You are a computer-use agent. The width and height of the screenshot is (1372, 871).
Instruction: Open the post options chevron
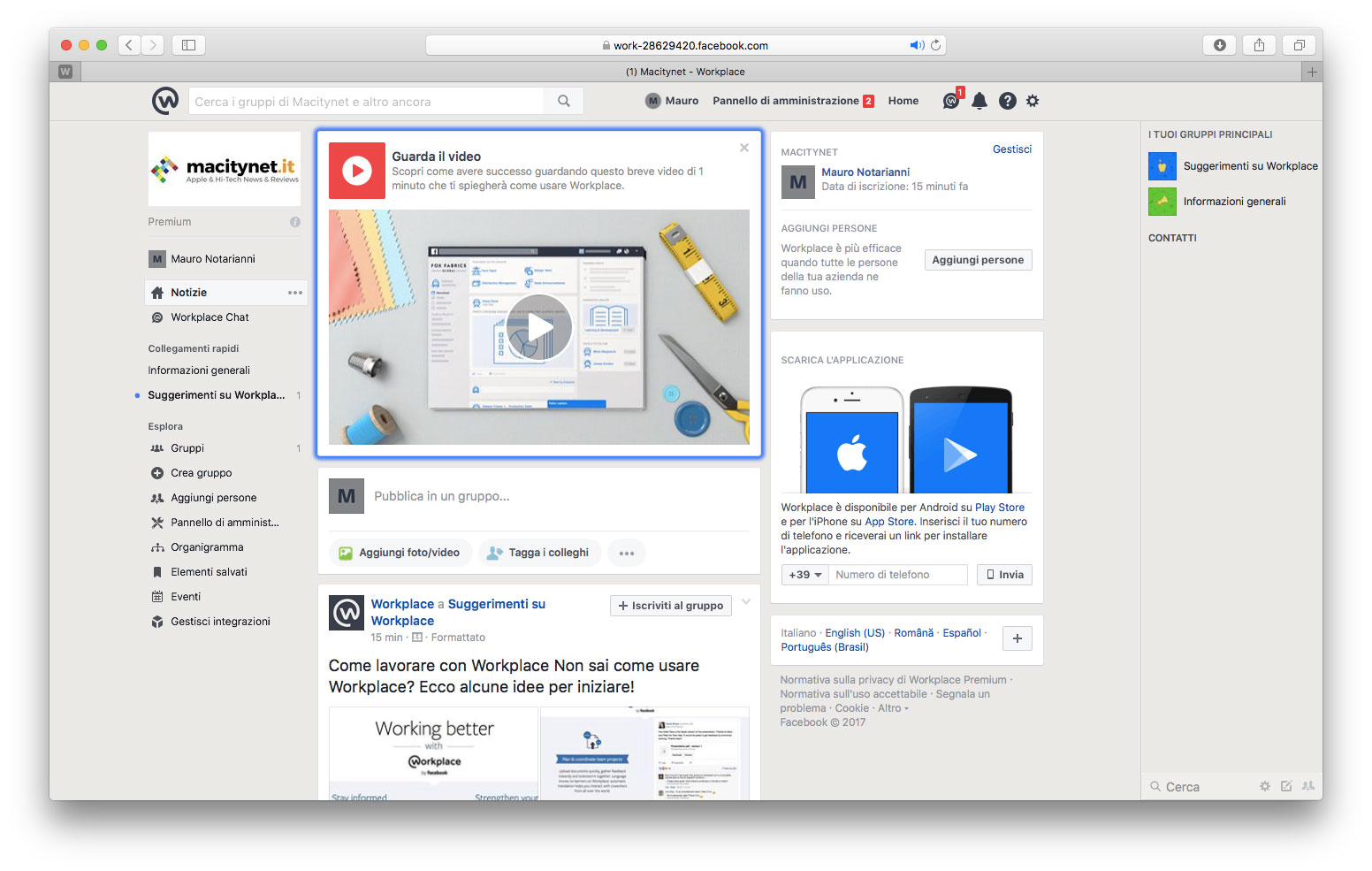click(746, 602)
